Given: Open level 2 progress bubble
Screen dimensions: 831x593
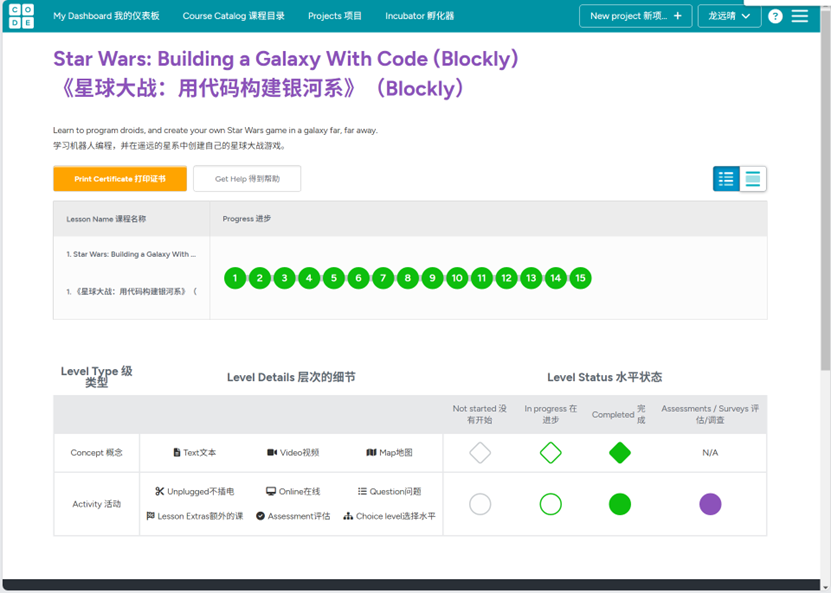Looking at the screenshot, I should 260,278.
